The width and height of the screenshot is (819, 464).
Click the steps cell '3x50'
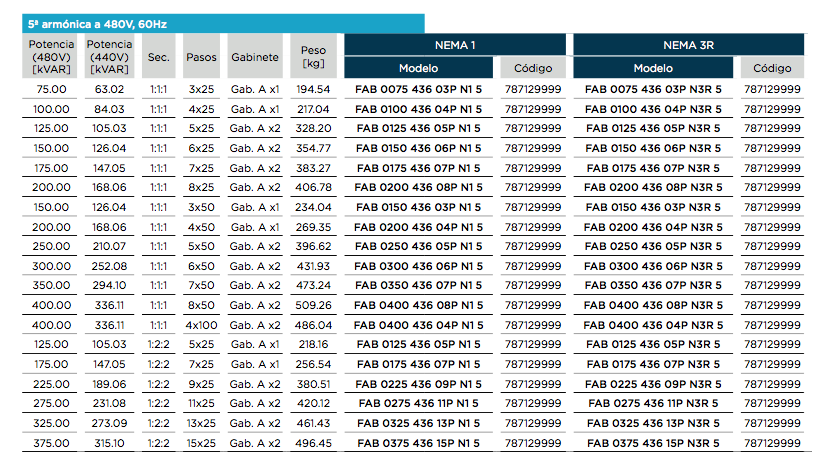tap(201, 207)
